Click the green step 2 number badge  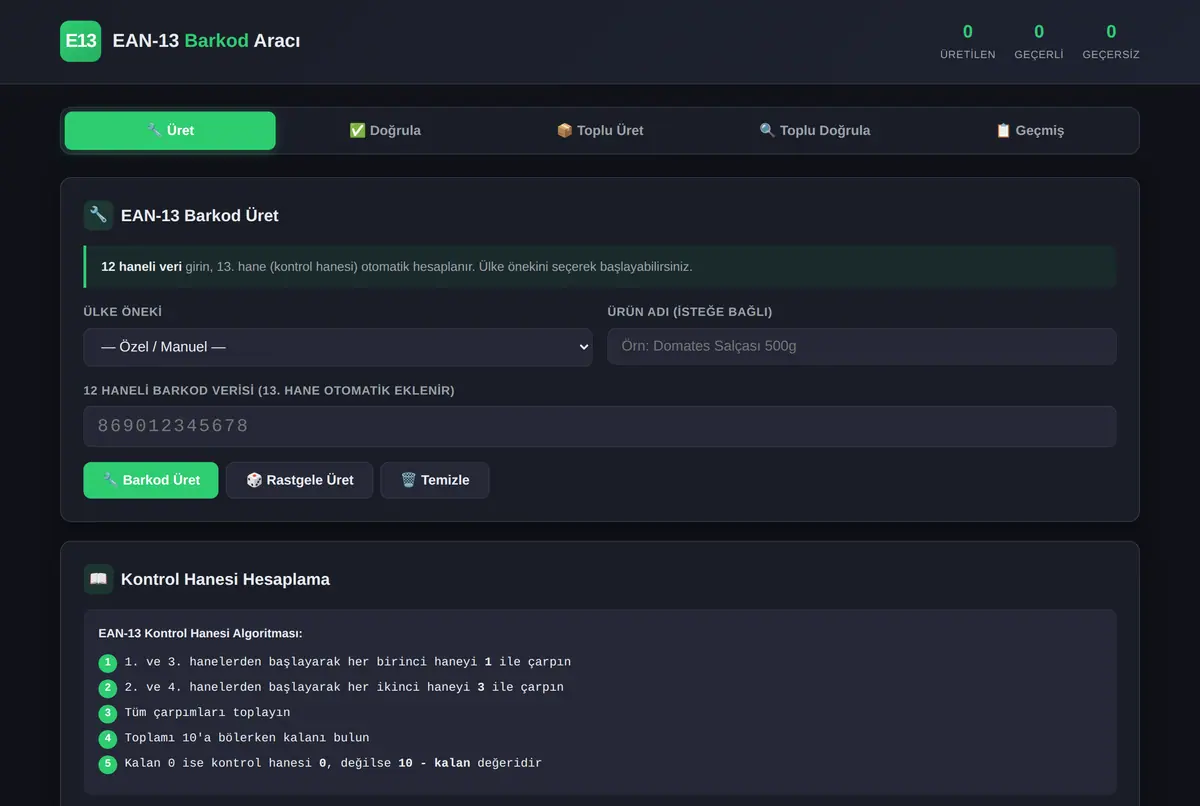pos(108,688)
